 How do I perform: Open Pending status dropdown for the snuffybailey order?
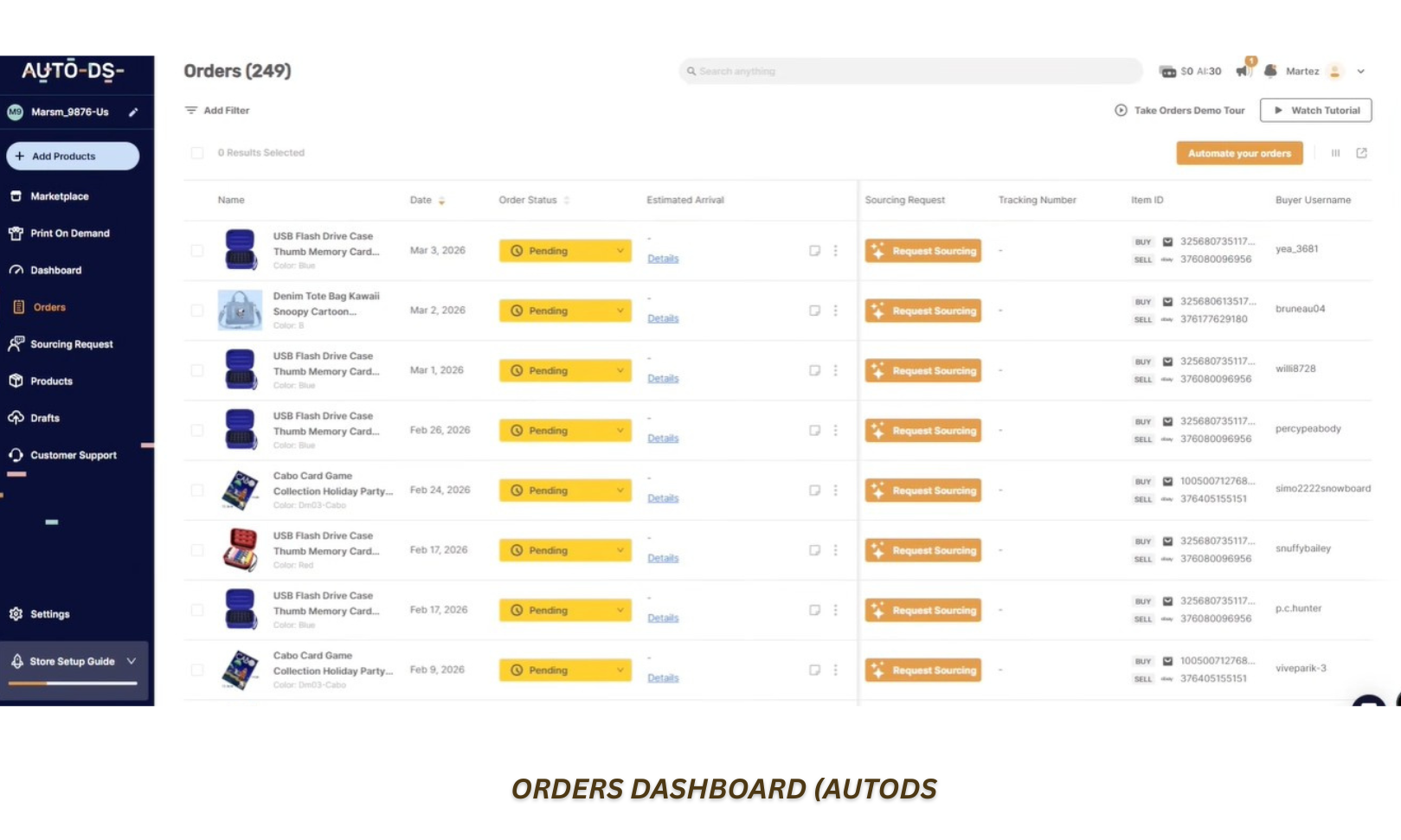565,550
